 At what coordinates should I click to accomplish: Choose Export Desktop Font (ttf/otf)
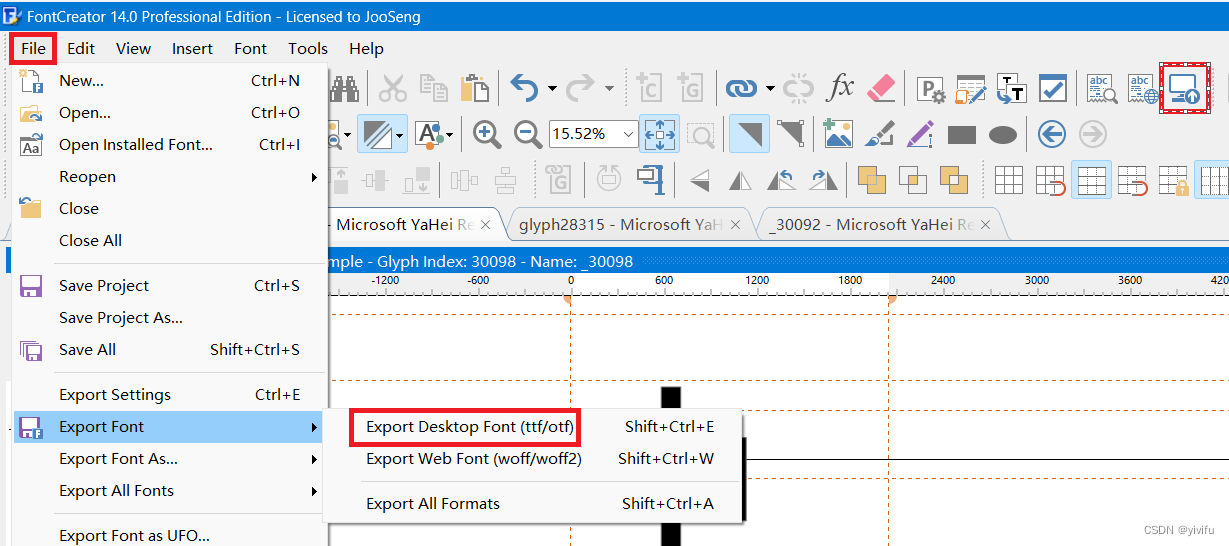coord(534,427)
